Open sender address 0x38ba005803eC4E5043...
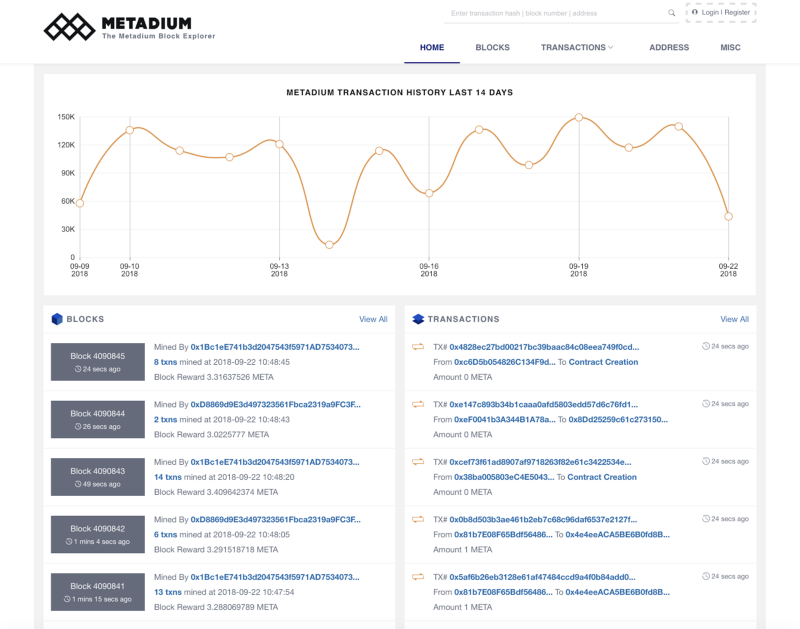The image size is (800, 629). coord(504,477)
